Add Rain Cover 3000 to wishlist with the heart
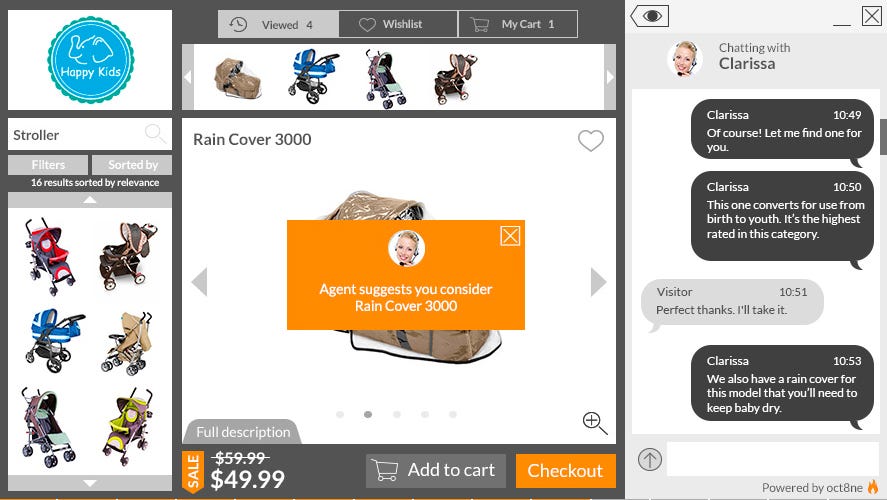The height and width of the screenshot is (500, 887). click(x=591, y=140)
